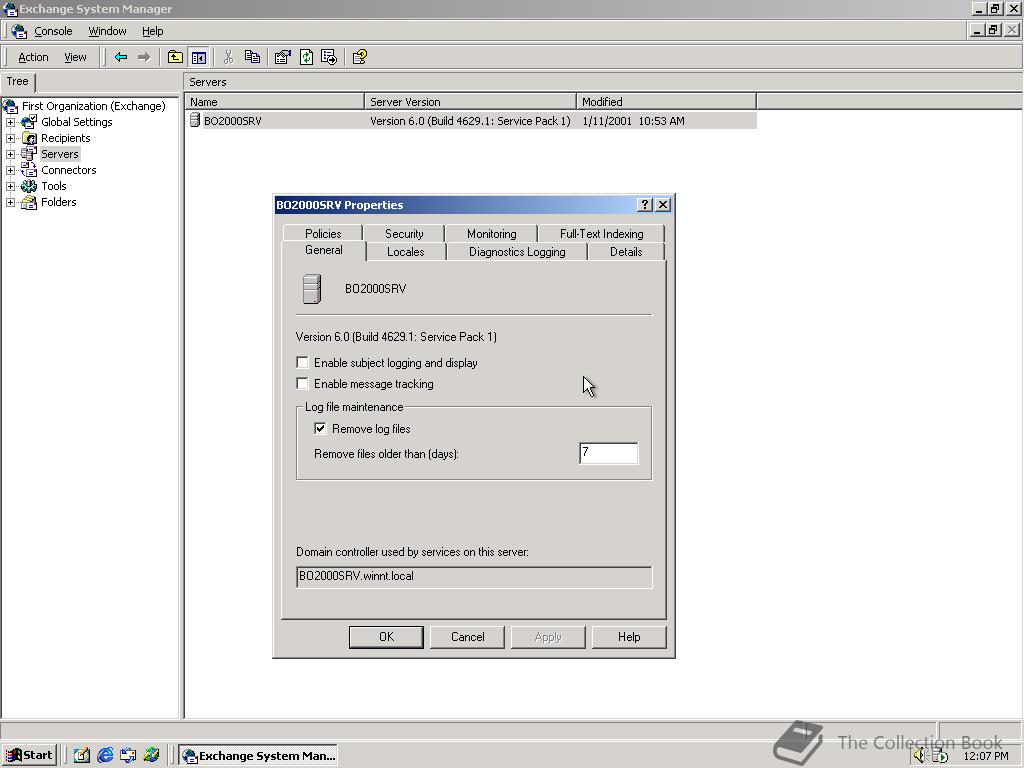Open the View menu
Screen dimensions: 1024x768
pyautogui.click(x=75, y=57)
